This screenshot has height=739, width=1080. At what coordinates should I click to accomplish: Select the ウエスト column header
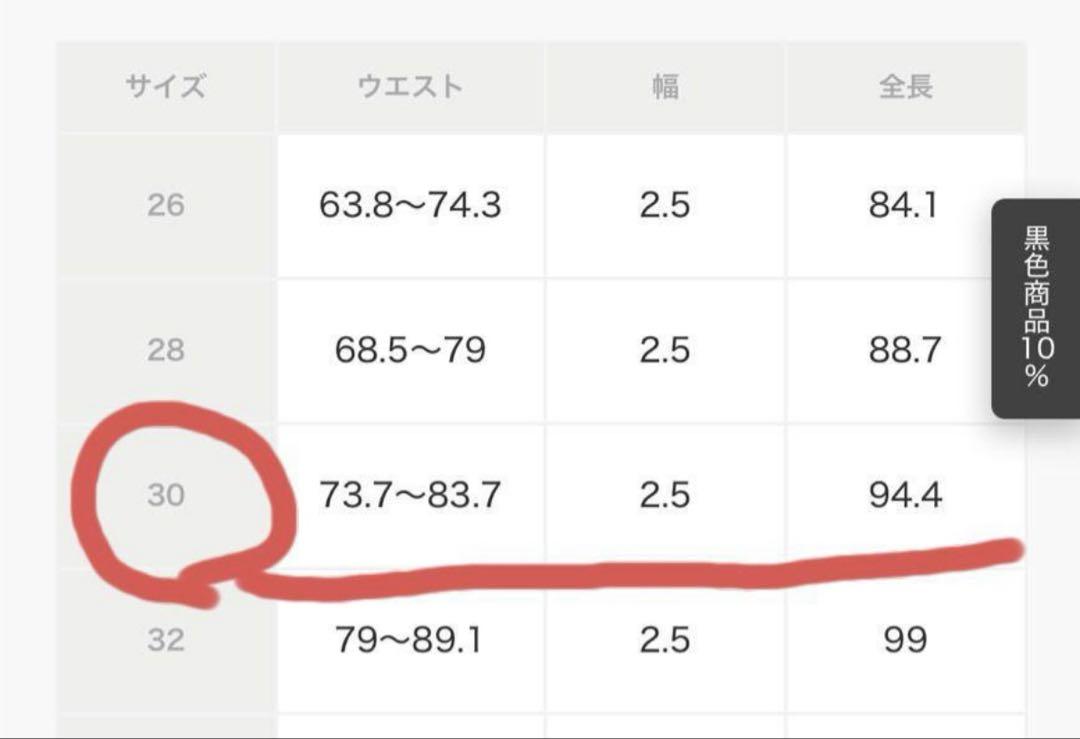pos(410,87)
